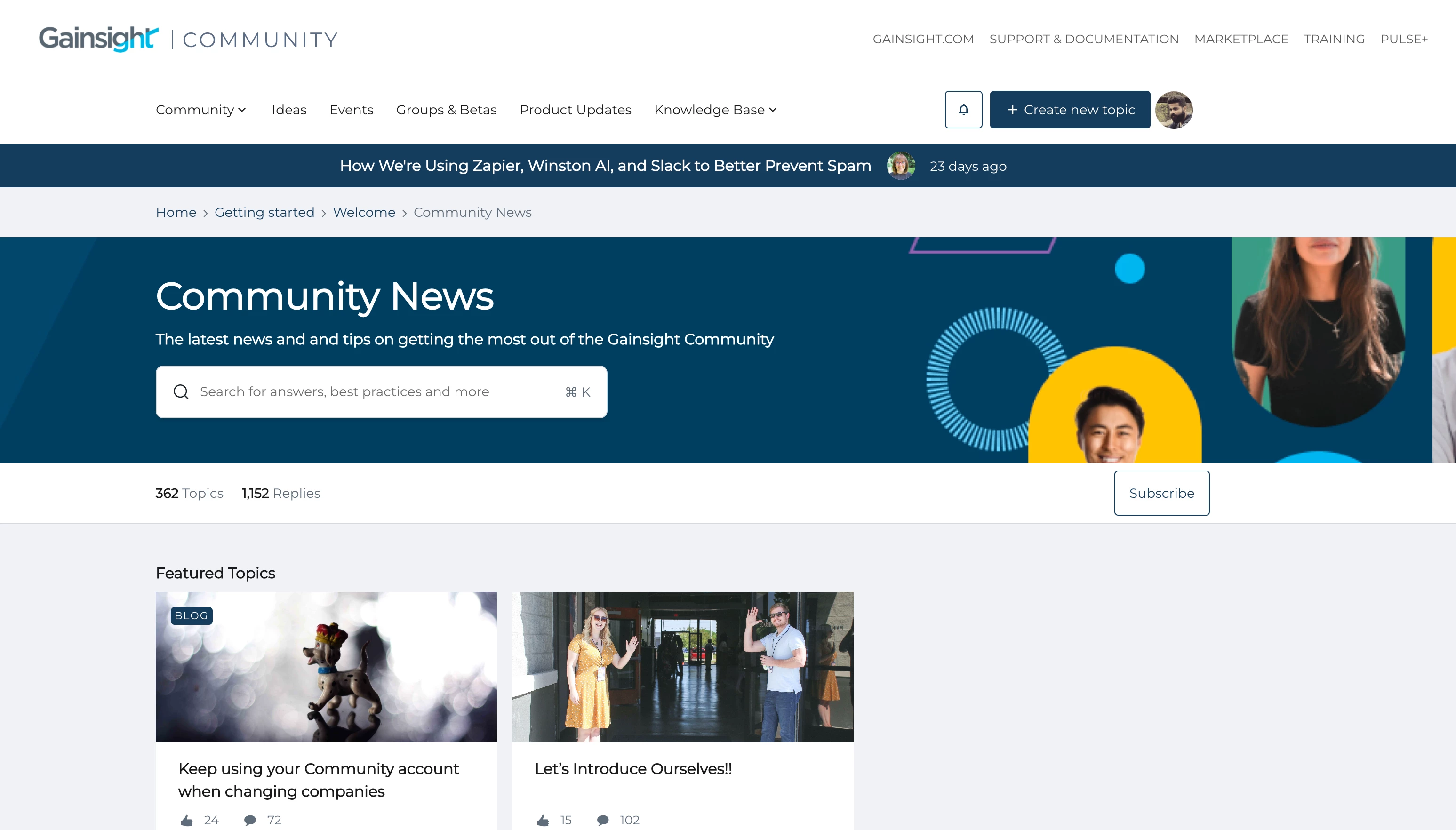Open the user profile avatar menu

point(1173,110)
